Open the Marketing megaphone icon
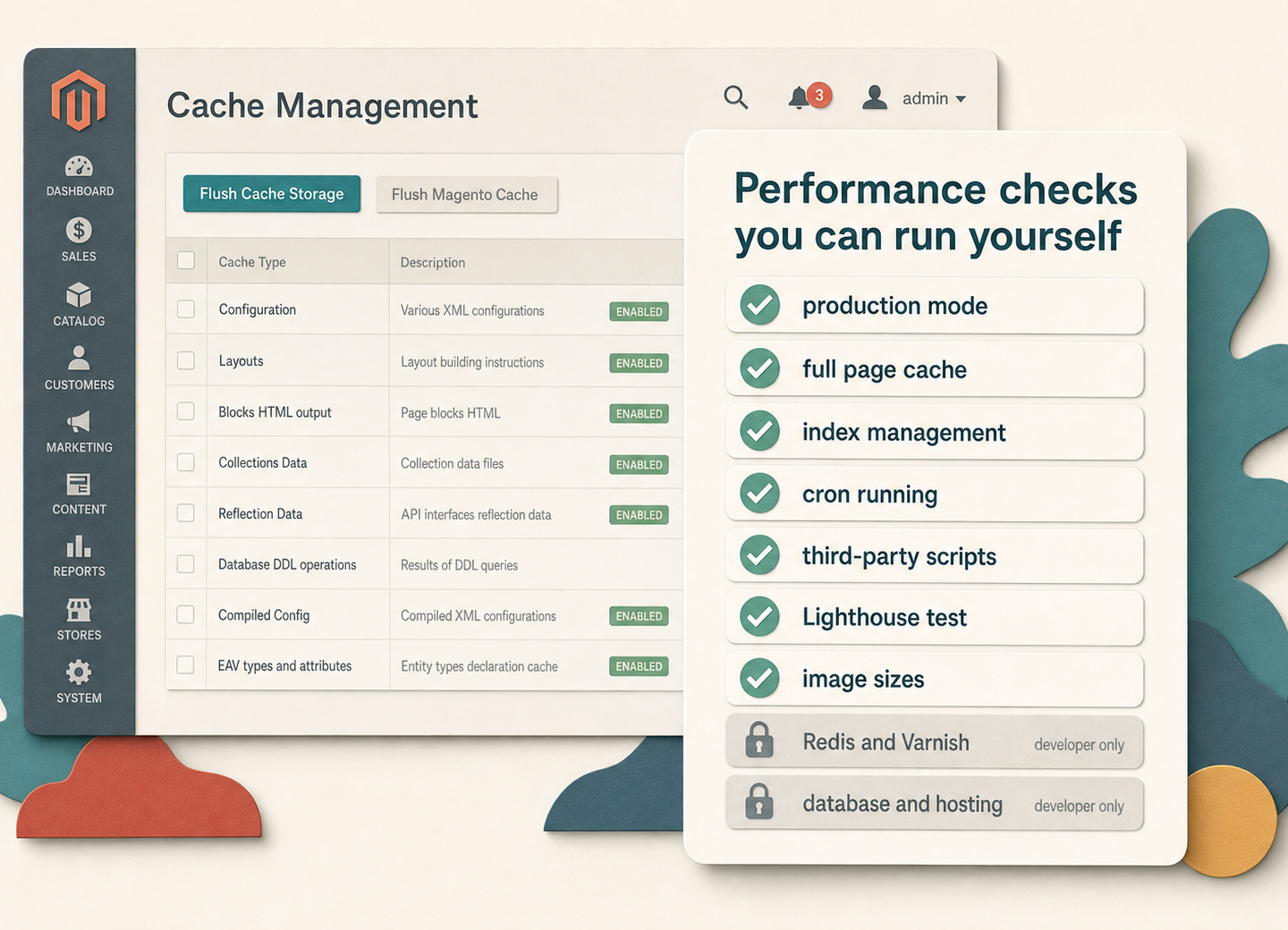Viewport: 1288px width, 930px height. 79,421
